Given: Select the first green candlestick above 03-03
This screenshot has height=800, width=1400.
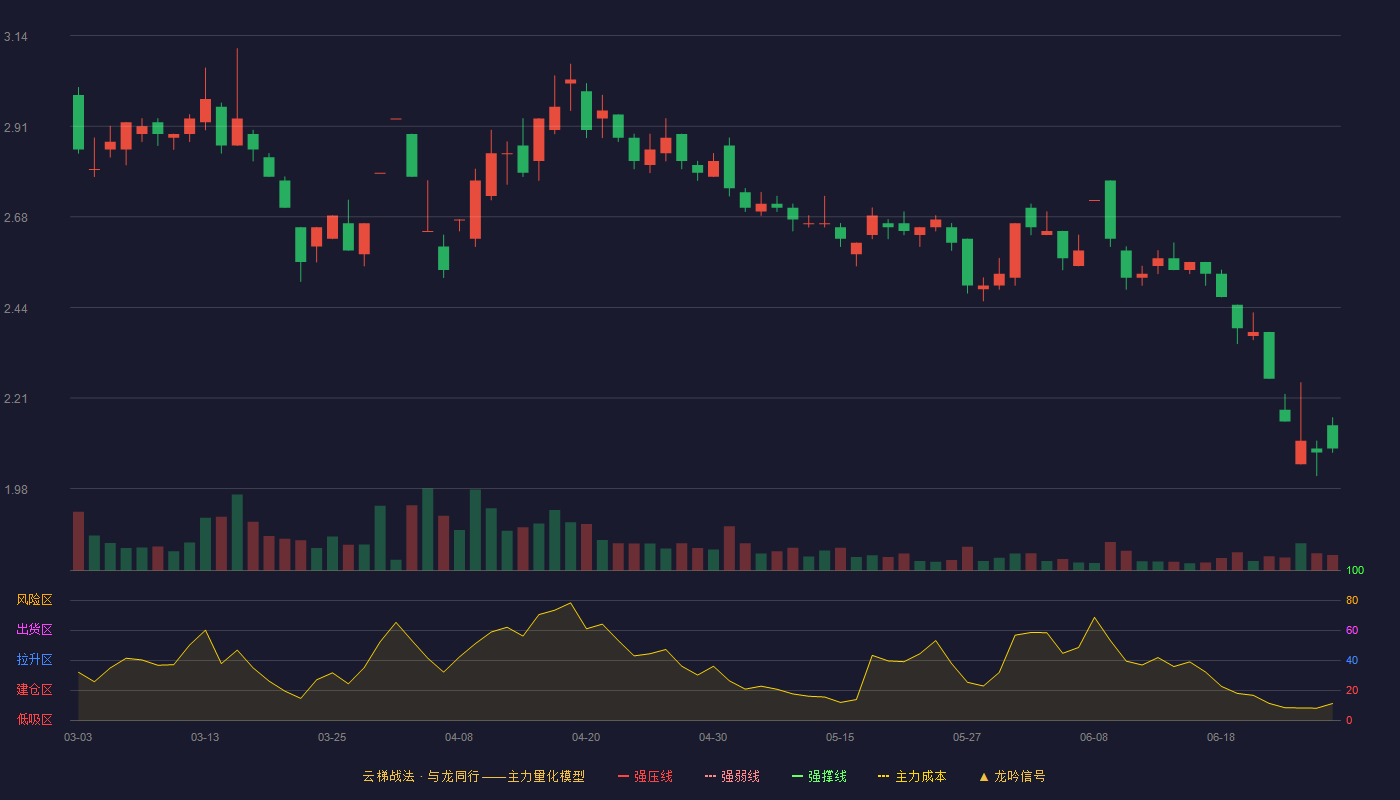Looking at the screenshot, I should (78, 122).
